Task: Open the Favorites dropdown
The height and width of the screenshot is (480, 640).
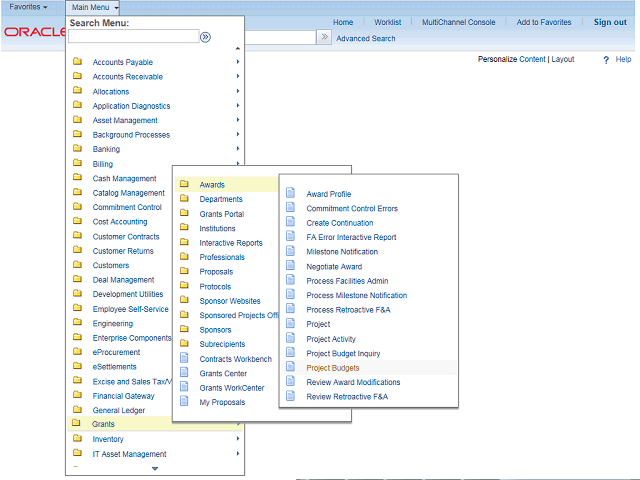Action: click(x=28, y=7)
